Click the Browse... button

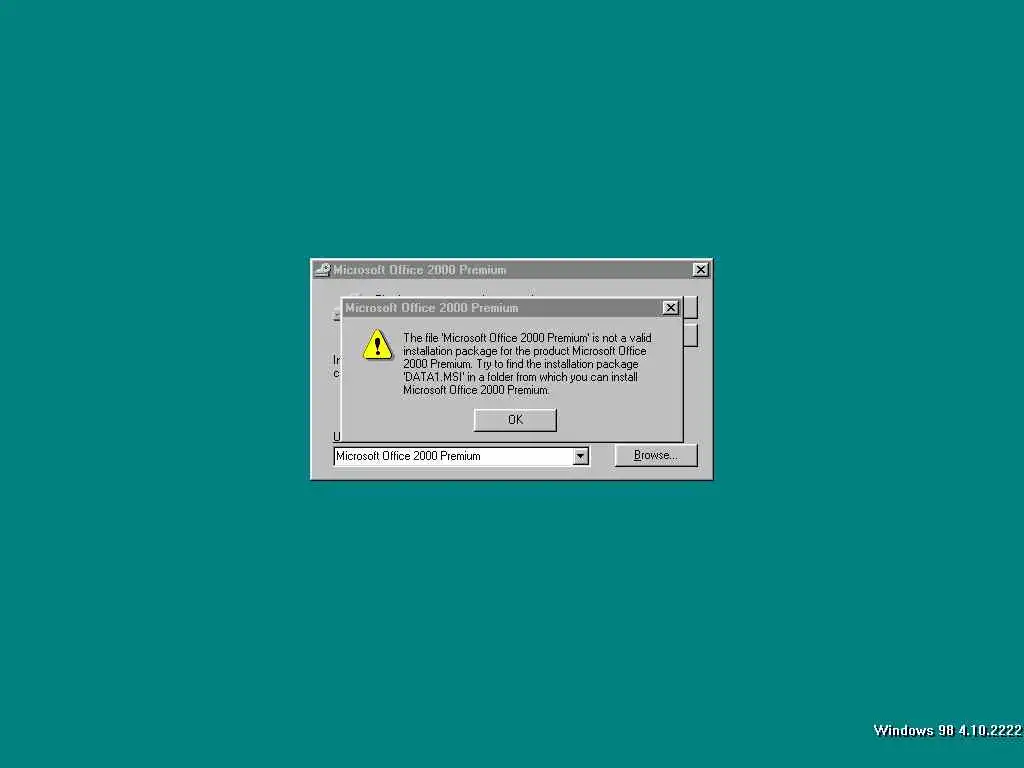click(x=656, y=455)
